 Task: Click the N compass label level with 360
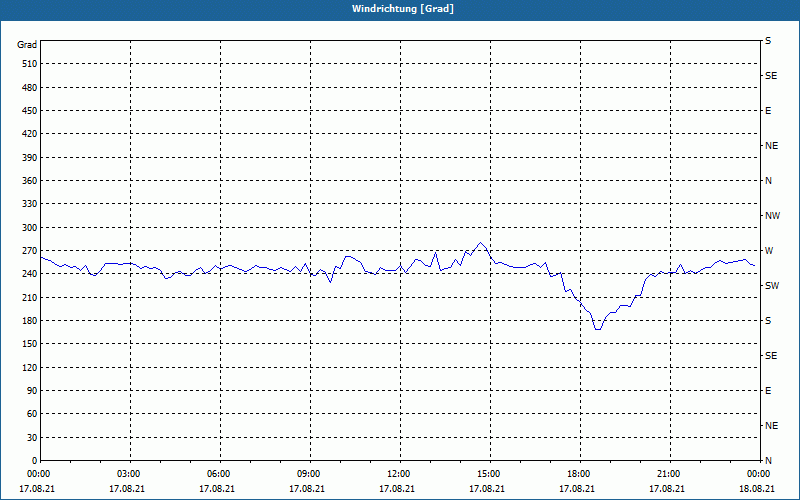[x=768, y=181]
